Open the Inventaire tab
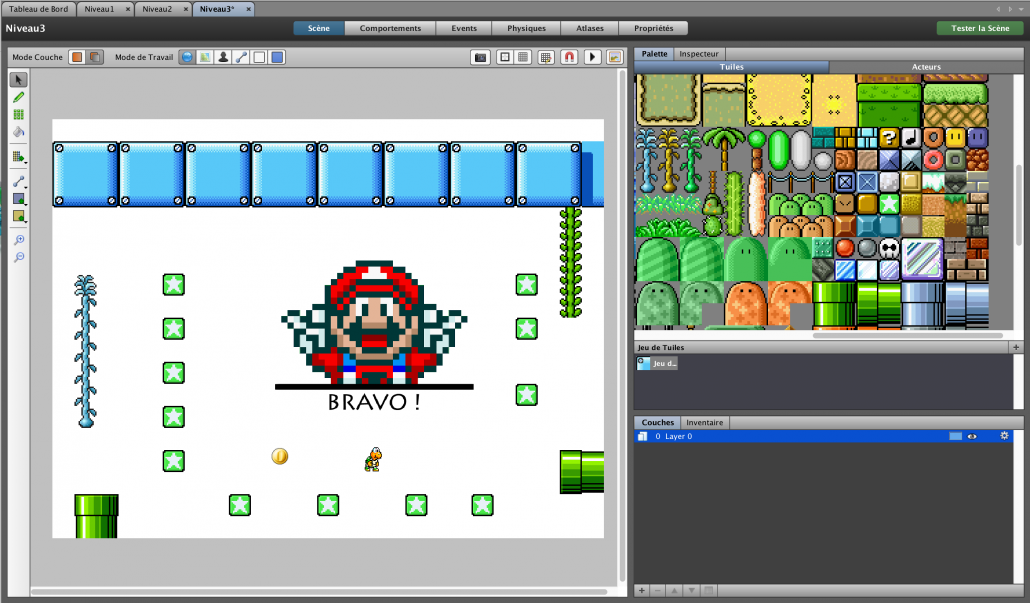The height and width of the screenshot is (603, 1030). coord(704,422)
